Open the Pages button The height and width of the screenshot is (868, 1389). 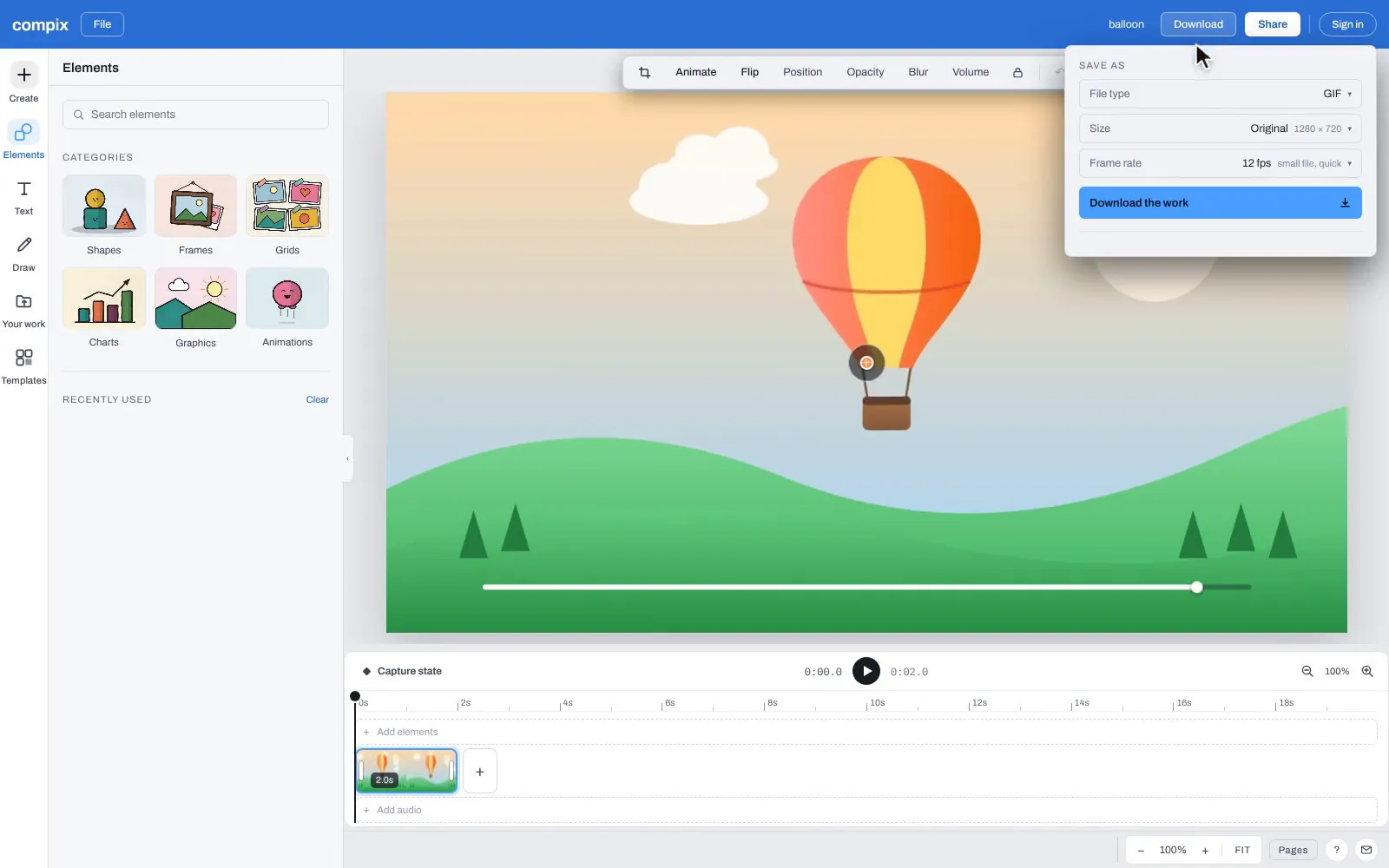pos(1293,850)
